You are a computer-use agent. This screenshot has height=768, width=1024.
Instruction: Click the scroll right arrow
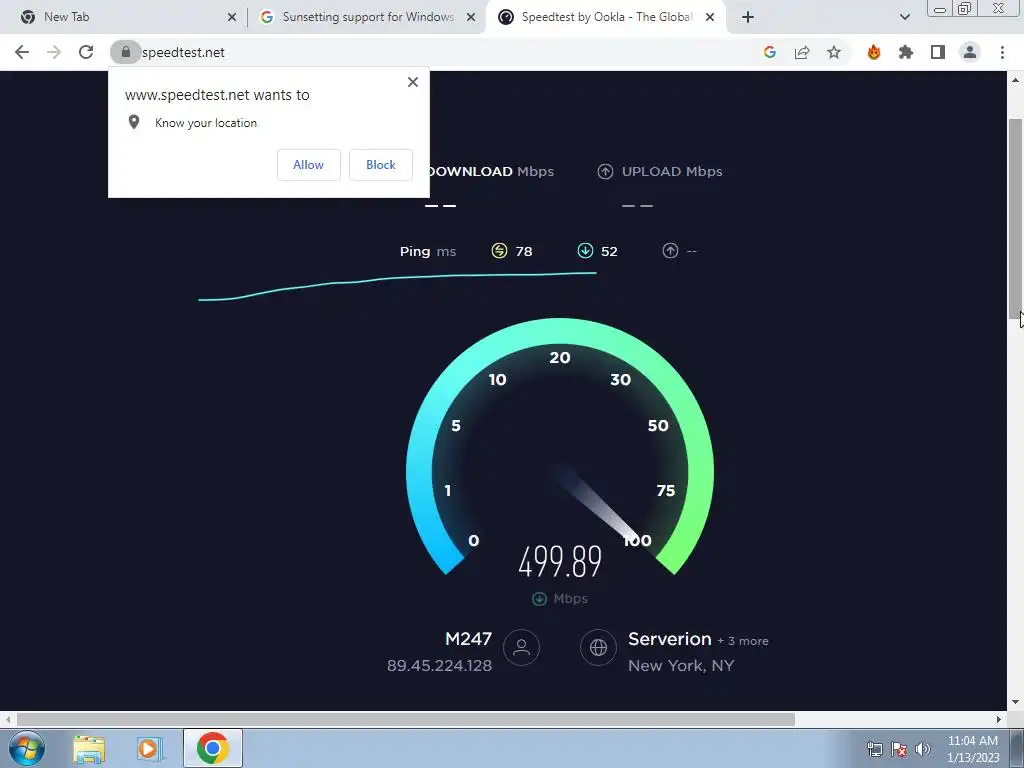(999, 719)
